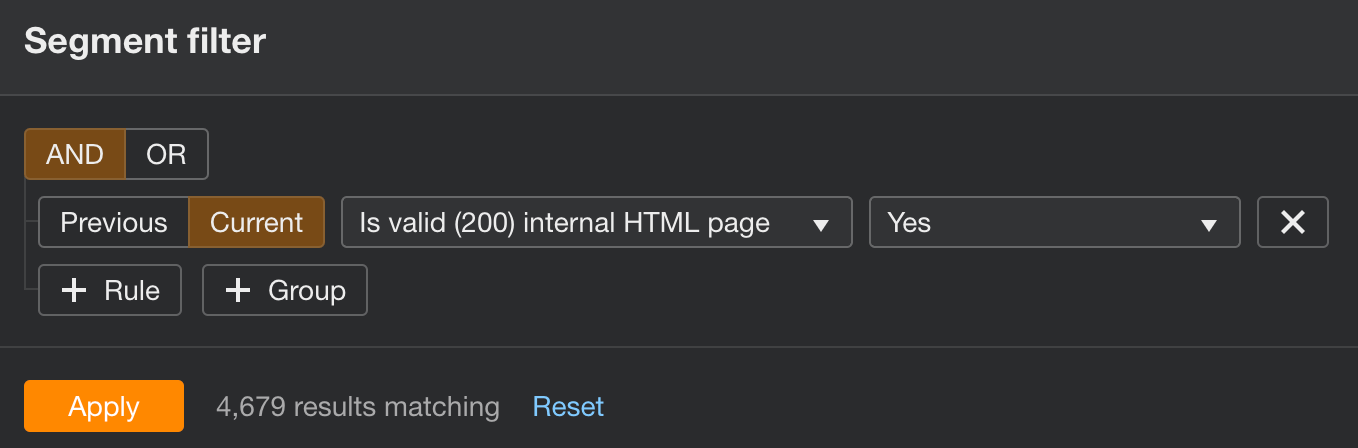Switch the logical operator to OR
Screen dimensions: 1358x448
point(167,154)
